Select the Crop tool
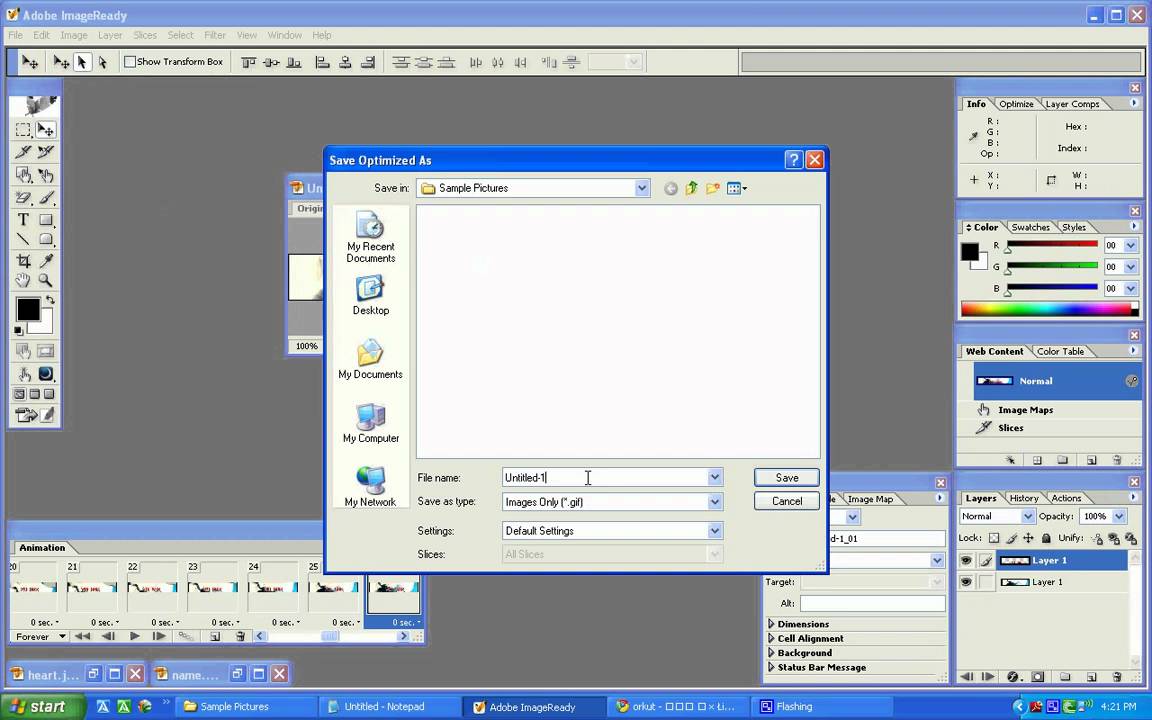The height and width of the screenshot is (720, 1152). coord(24,260)
